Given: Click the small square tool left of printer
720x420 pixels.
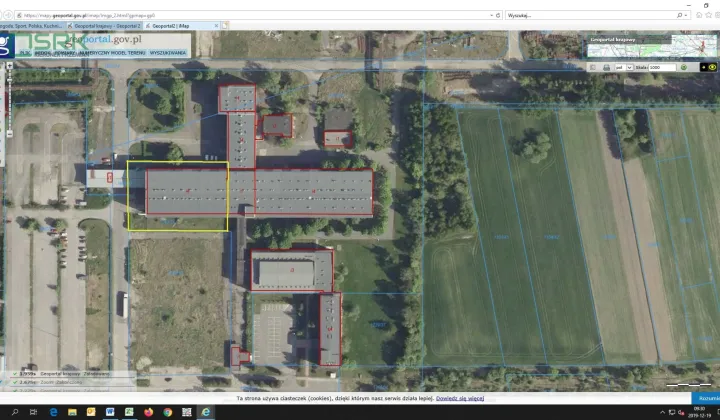Looking at the screenshot, I should 593,67.
